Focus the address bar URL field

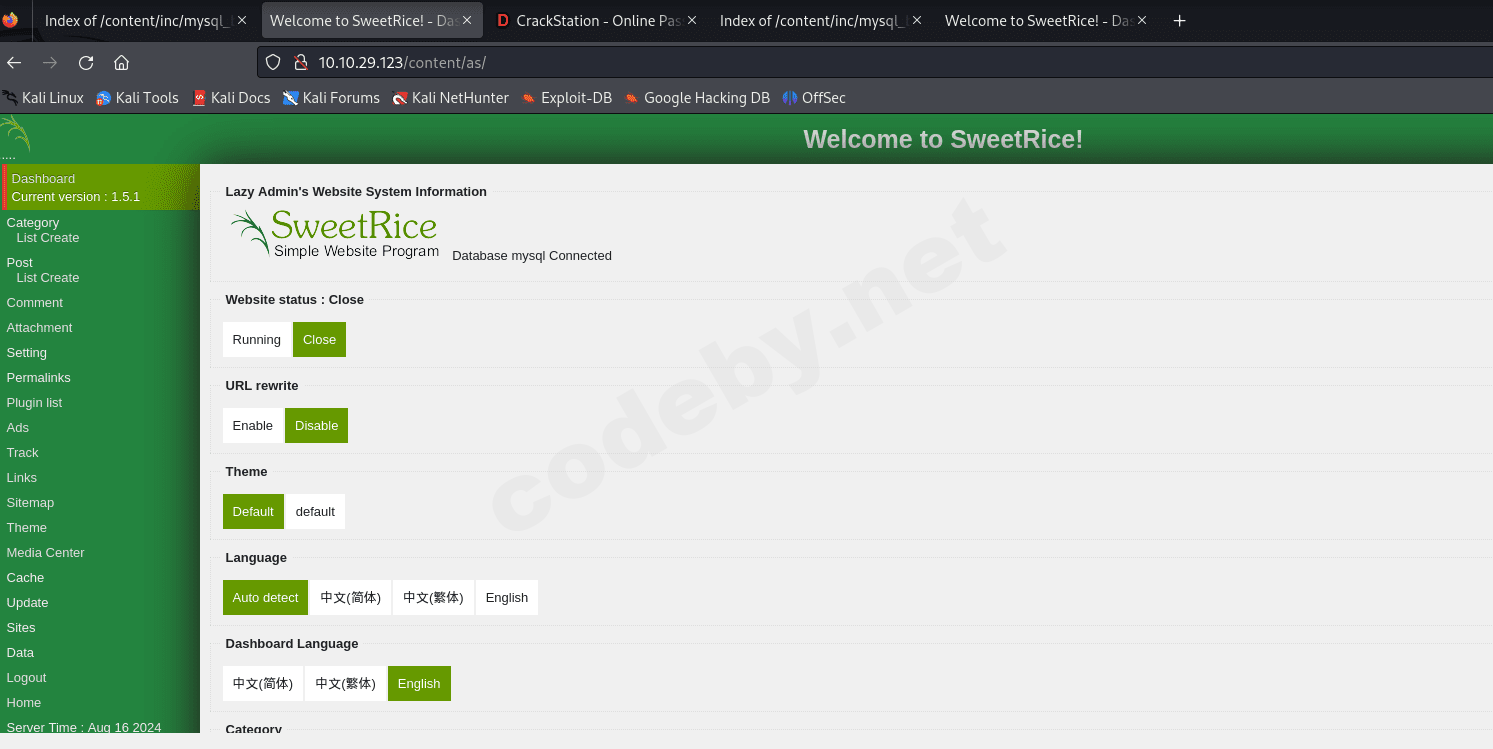[x=875, y=62]
